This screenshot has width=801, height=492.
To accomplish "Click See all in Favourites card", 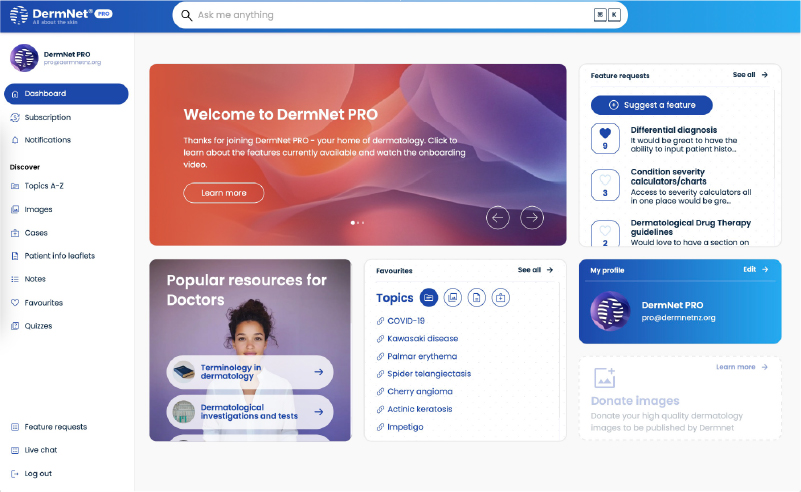I will [535, 270].
